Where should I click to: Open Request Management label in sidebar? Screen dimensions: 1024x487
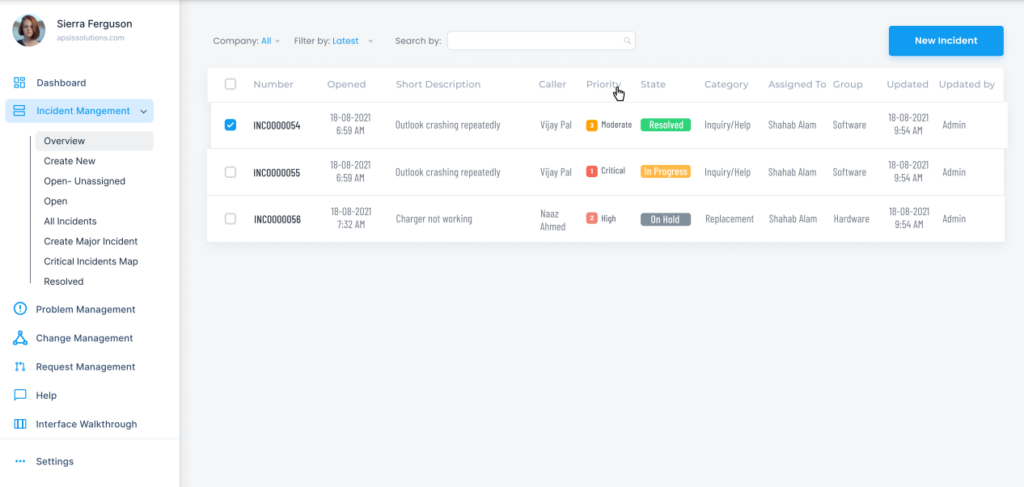(x=86, y=367)
